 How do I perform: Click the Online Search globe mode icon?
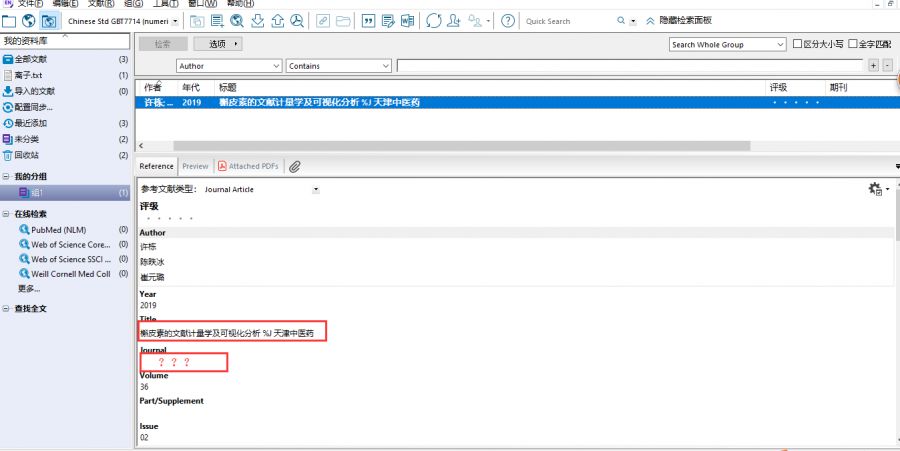29,21
